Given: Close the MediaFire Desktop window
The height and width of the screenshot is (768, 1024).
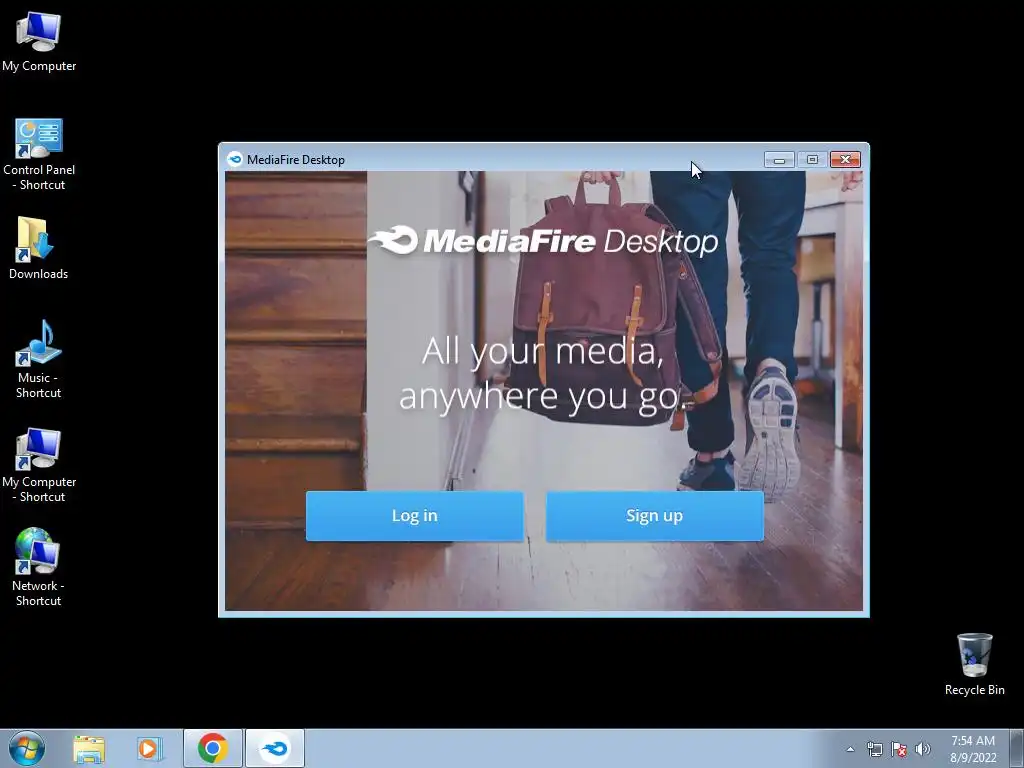Looking at the screenshot, I should coord(845,159).
